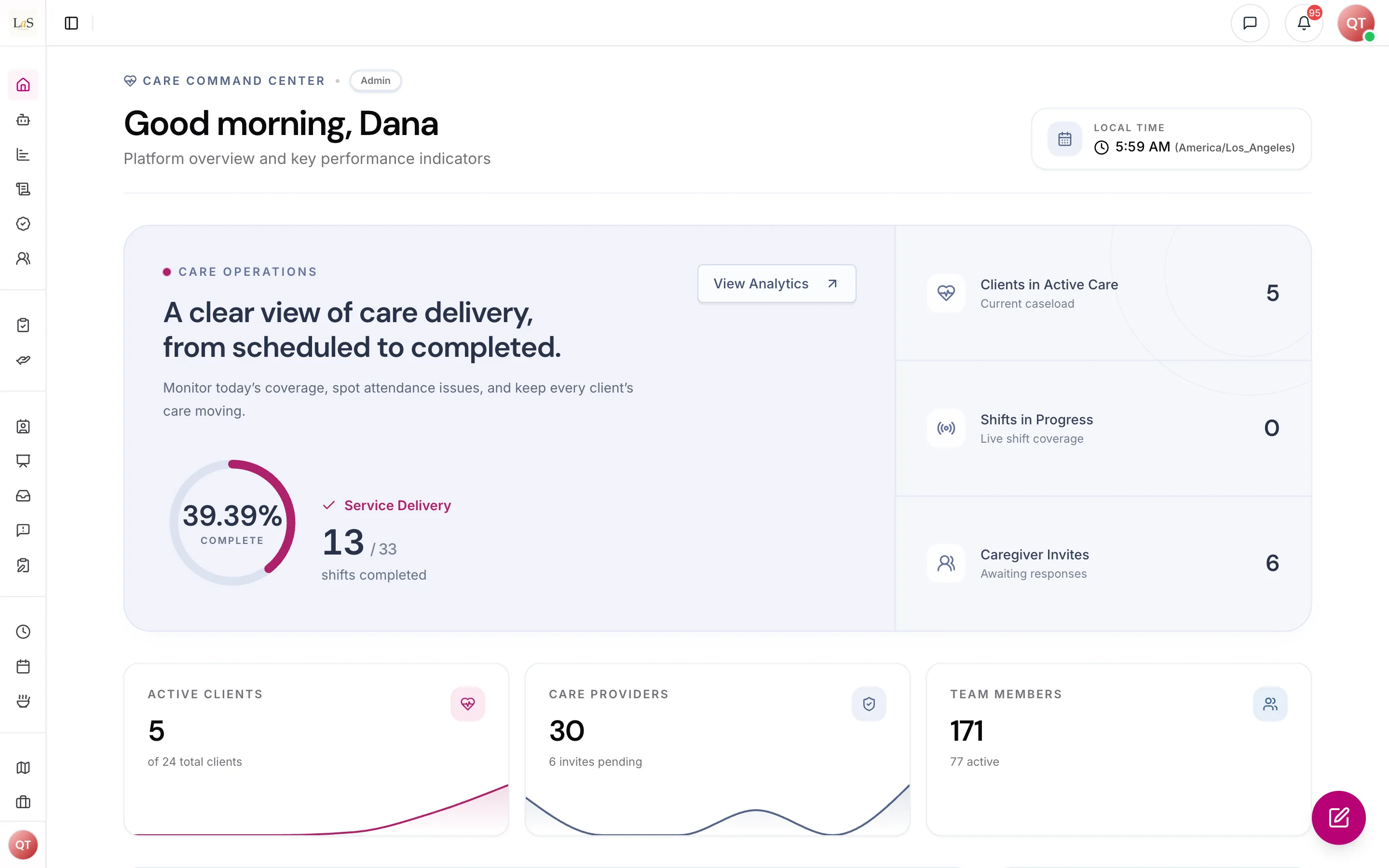Open the two-person users icon in the sidebar
Image resolution: width=1389 pixels, height=868 pixels.
23,258
